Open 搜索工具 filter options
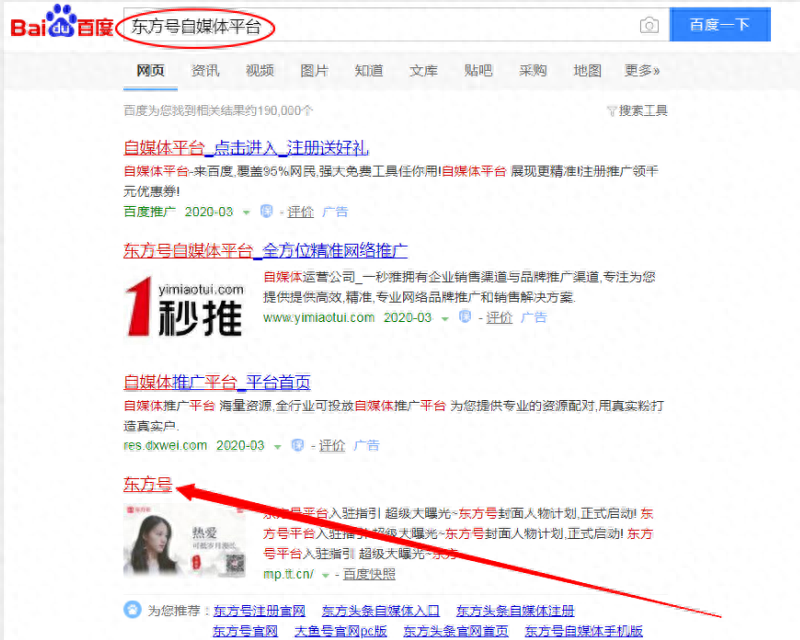This screenshot has width=800, height=640. [x=637, y=111]
